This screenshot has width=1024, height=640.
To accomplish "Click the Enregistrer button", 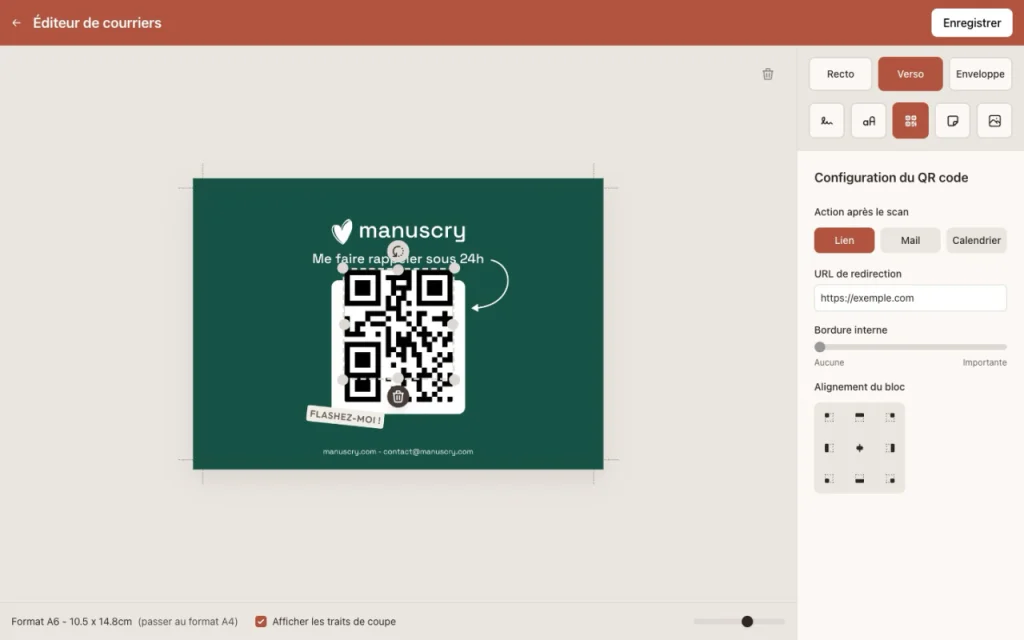I will coord(971,23).
